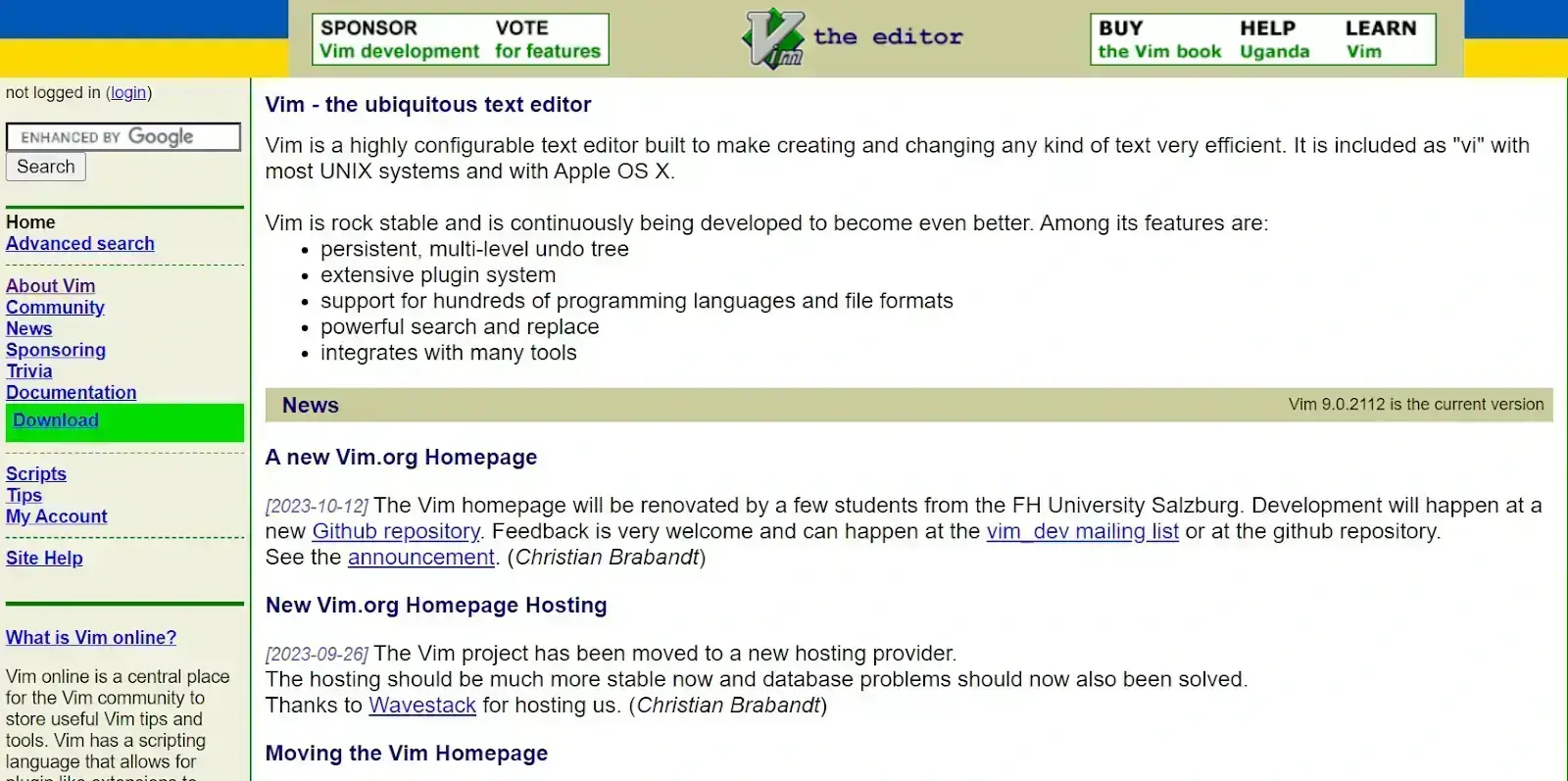Click the login link
The height and width of the screenshot is (781, 1568).
(128, 93)
